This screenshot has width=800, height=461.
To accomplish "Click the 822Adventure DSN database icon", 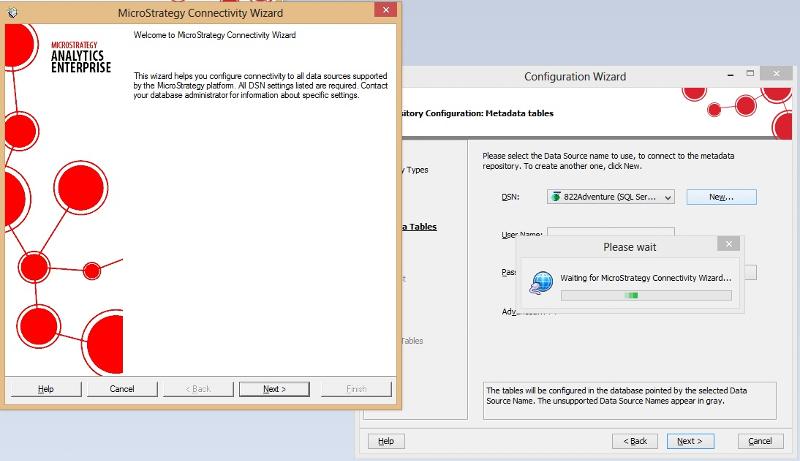I will pyautogui.click(x=556, y=197).
